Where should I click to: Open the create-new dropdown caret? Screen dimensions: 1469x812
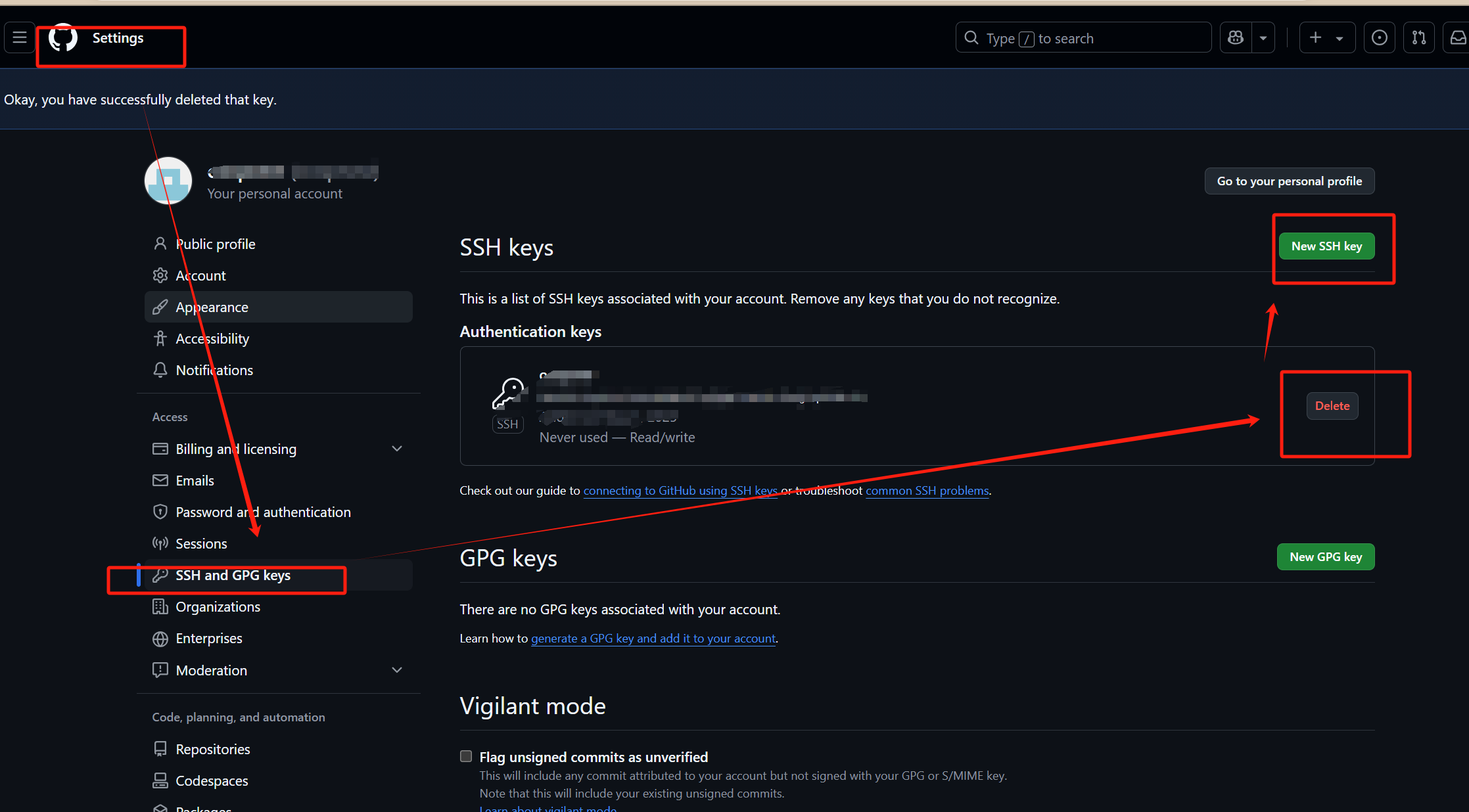coord(1340,37)
